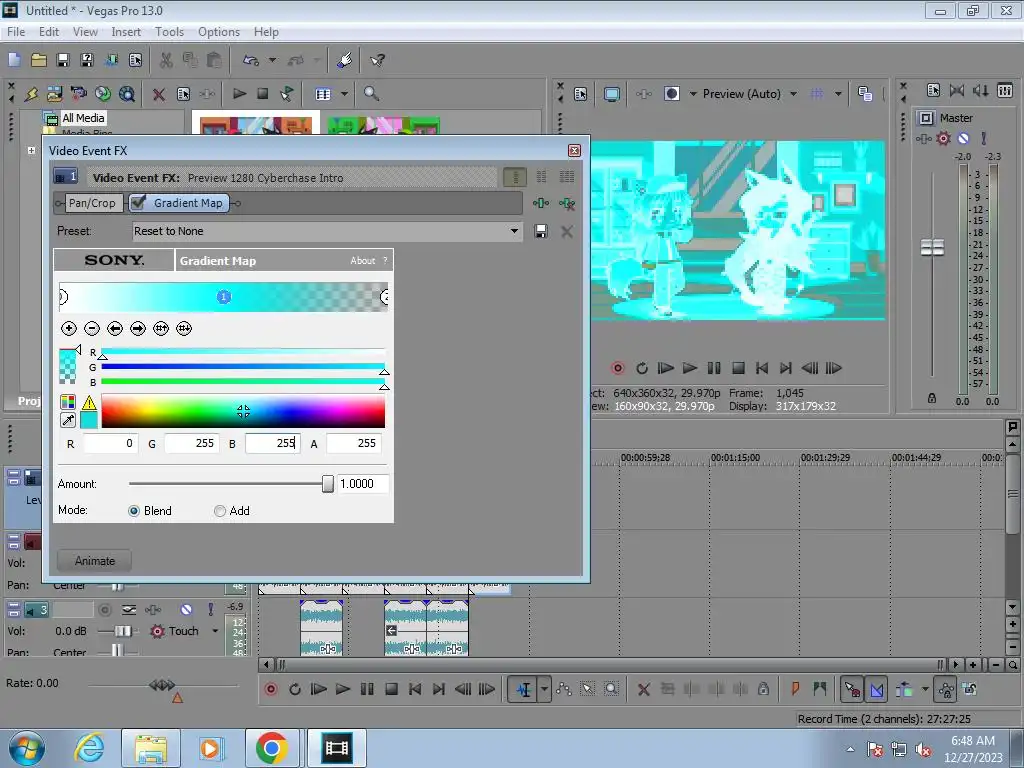
Task: Click the R value input field
Action: [110, 443]
